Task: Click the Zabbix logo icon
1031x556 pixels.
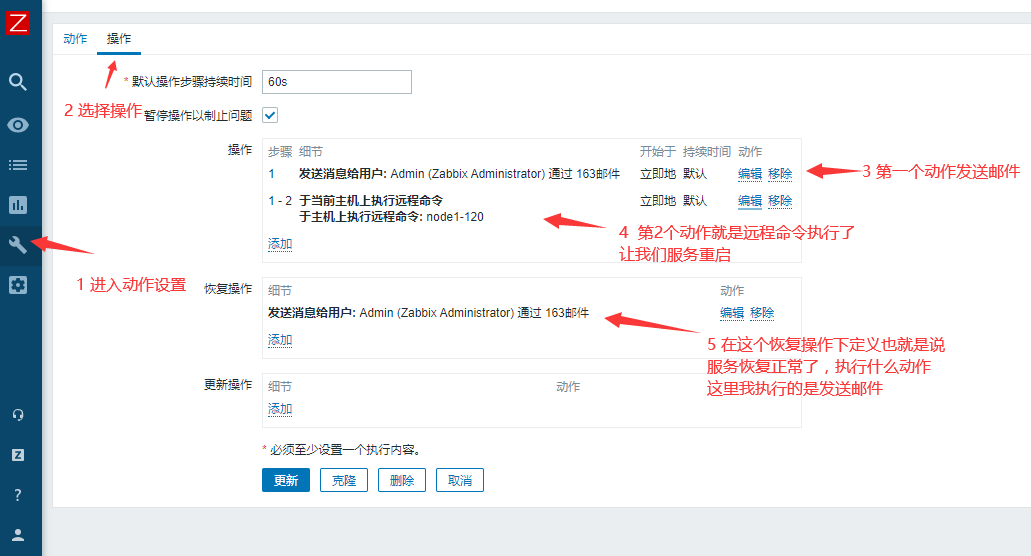Action: (x=18, y=22)
